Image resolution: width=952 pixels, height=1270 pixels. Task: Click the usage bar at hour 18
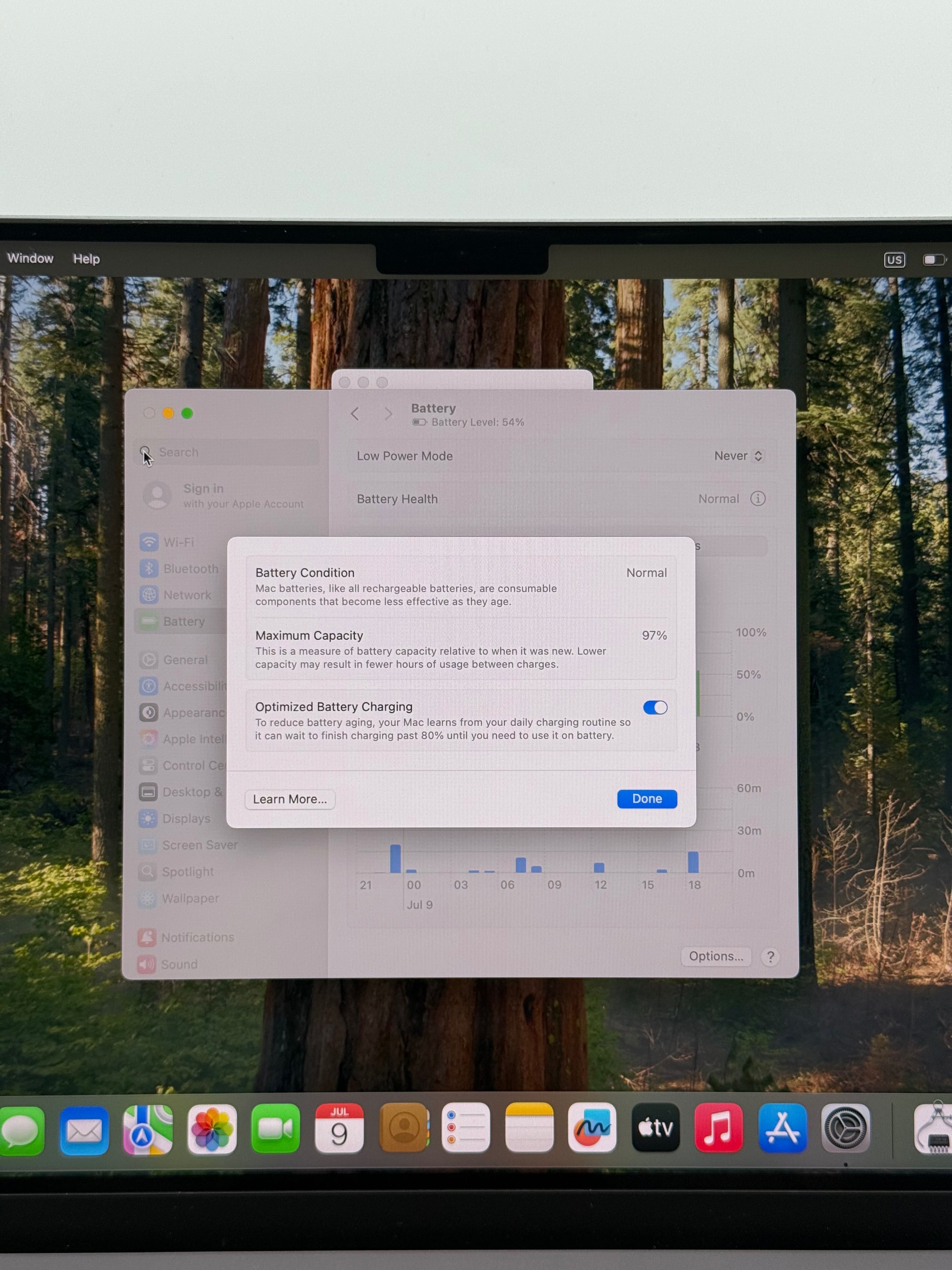tap(693, 862)
